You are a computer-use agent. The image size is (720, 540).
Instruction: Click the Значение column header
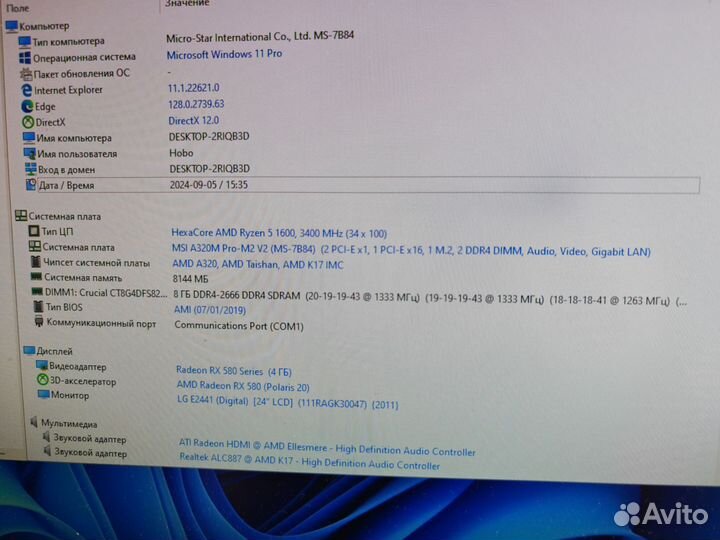(187, 3)
